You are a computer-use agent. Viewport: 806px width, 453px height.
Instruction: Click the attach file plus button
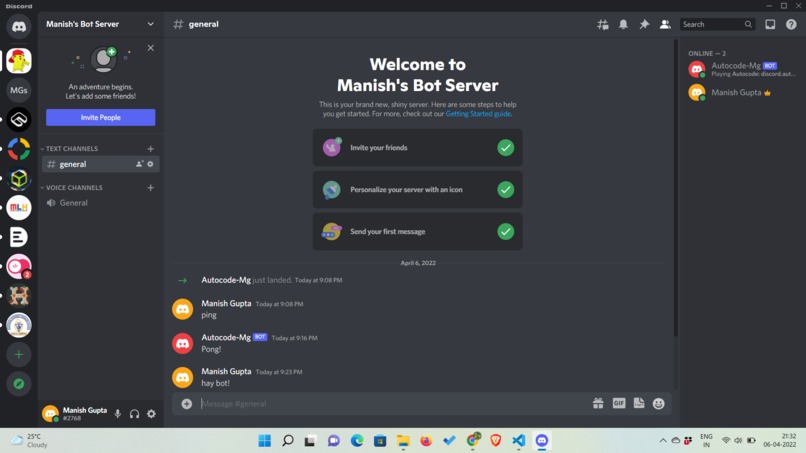[x=187, y=404]
